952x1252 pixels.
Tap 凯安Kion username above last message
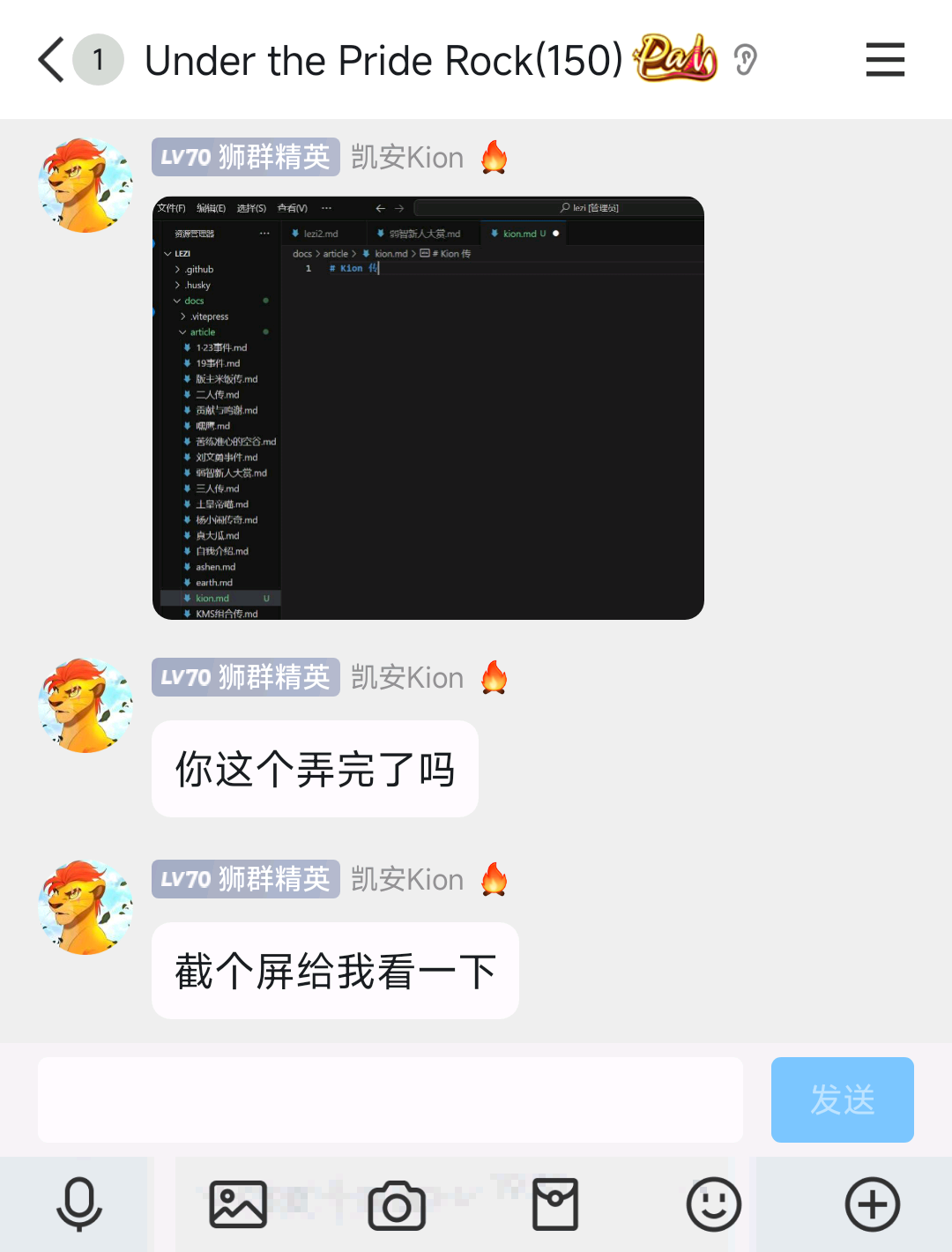tap(407, 879)
